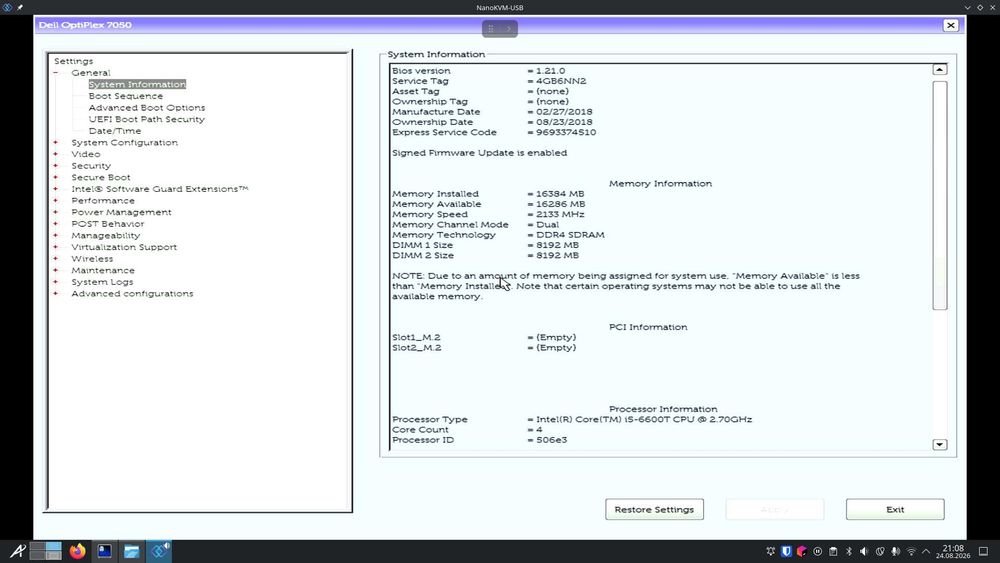The image size is (1000, 563).
Task: Expand the POST Behavior node
Action: pyautogui.click(x=55, y=224)
